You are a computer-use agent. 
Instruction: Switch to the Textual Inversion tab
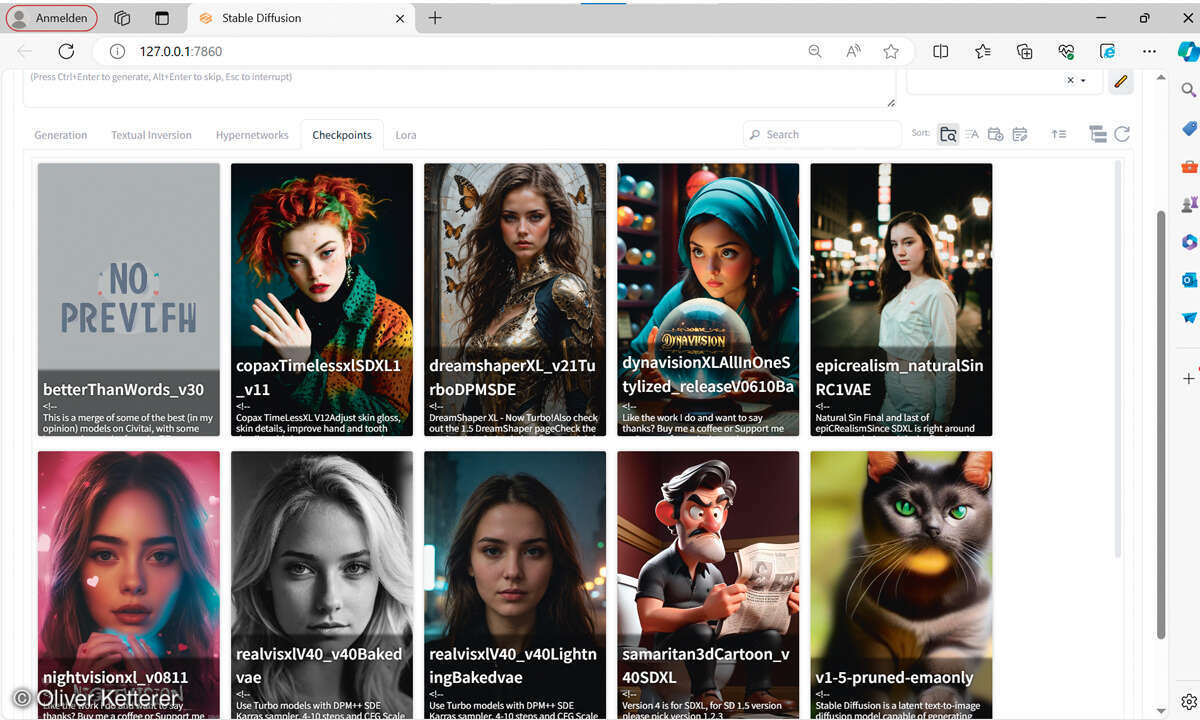coord(151,135)
